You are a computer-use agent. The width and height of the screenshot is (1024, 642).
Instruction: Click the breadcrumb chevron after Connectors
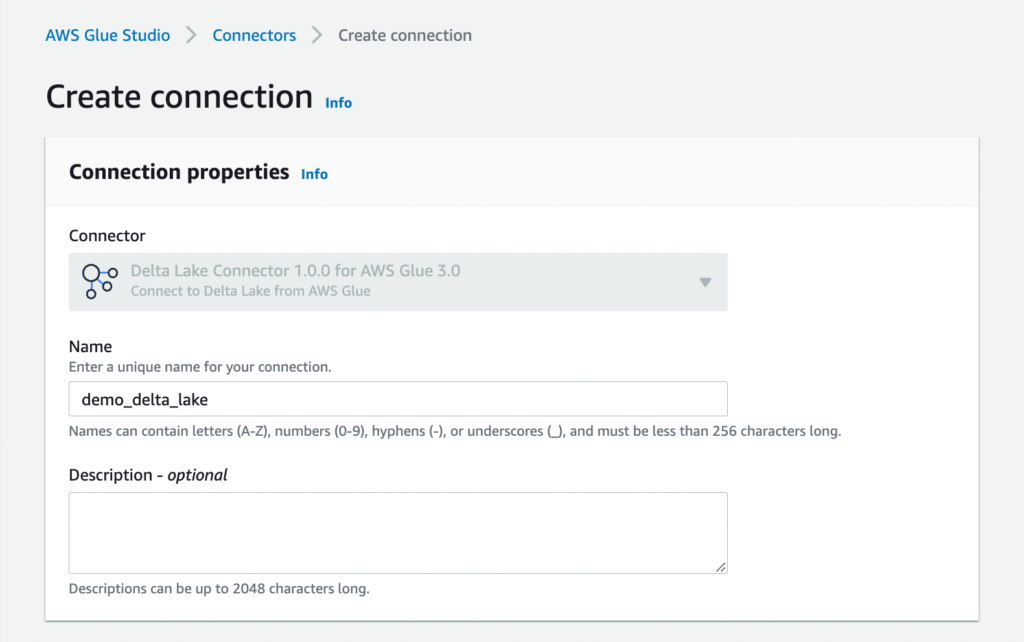(x=317, y=35)
